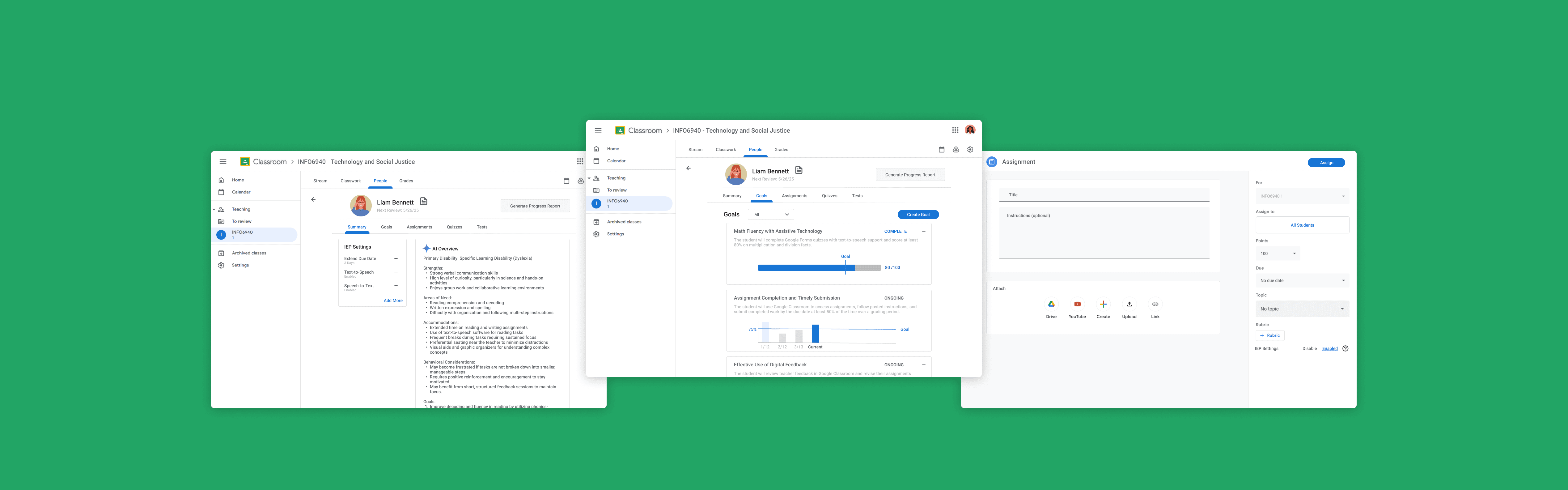The width and height of the screenshot is (1568, 490).
Task: Click the colorful Create plus icon
Action: click(x=1103, y=304)
